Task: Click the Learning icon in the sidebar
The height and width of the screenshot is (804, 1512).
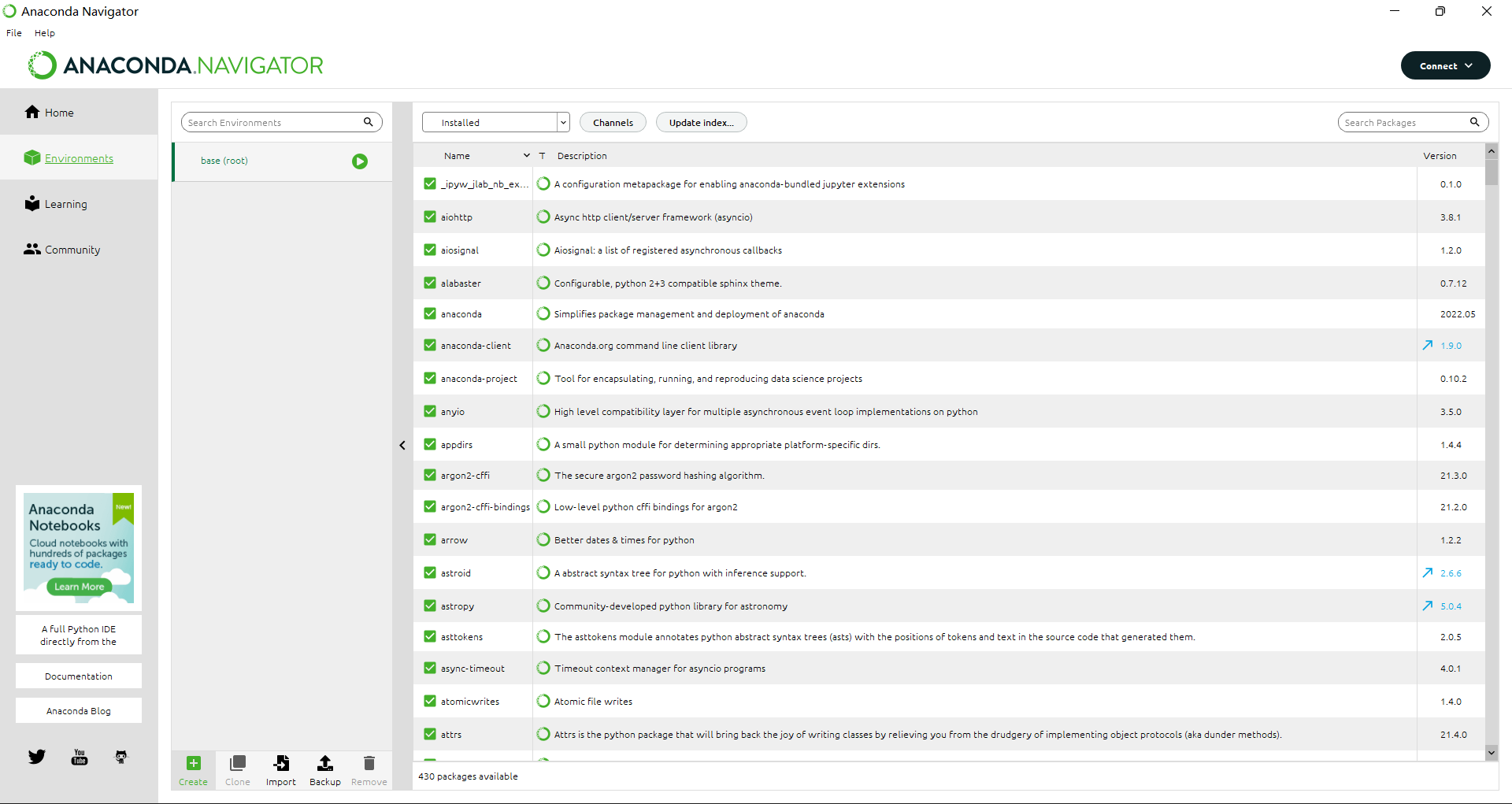Action: [32, 203]
